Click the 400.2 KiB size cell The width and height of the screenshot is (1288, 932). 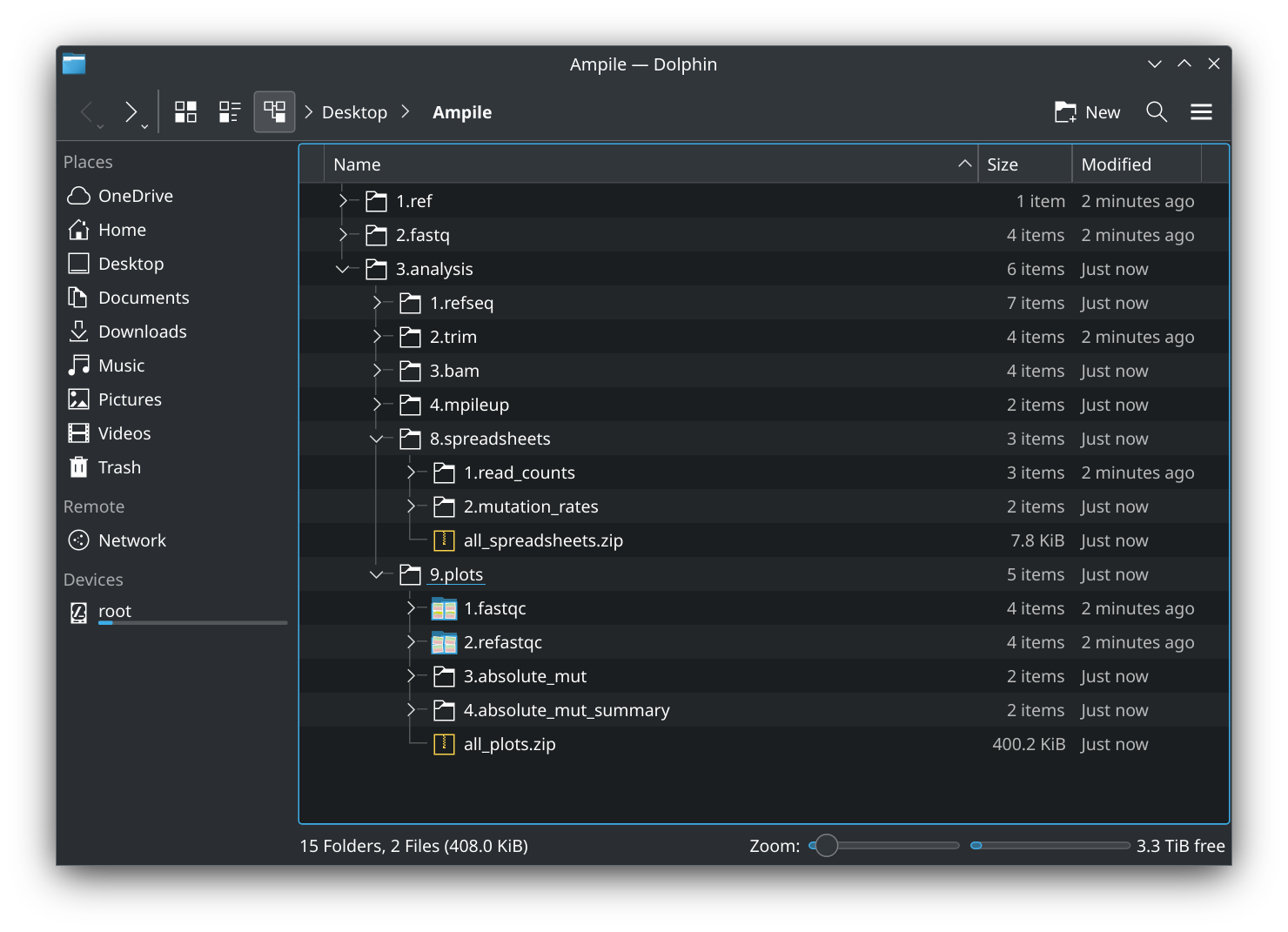pyautogui.click(x=1029, y=744)
